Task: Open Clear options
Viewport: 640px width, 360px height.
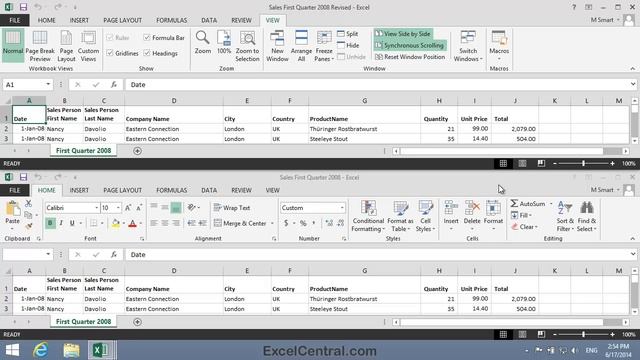Action: [524, 227]
